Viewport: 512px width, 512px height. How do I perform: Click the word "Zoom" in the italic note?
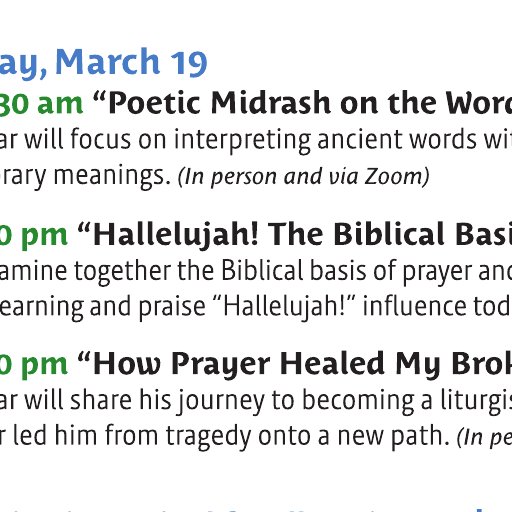click(393, 176)
